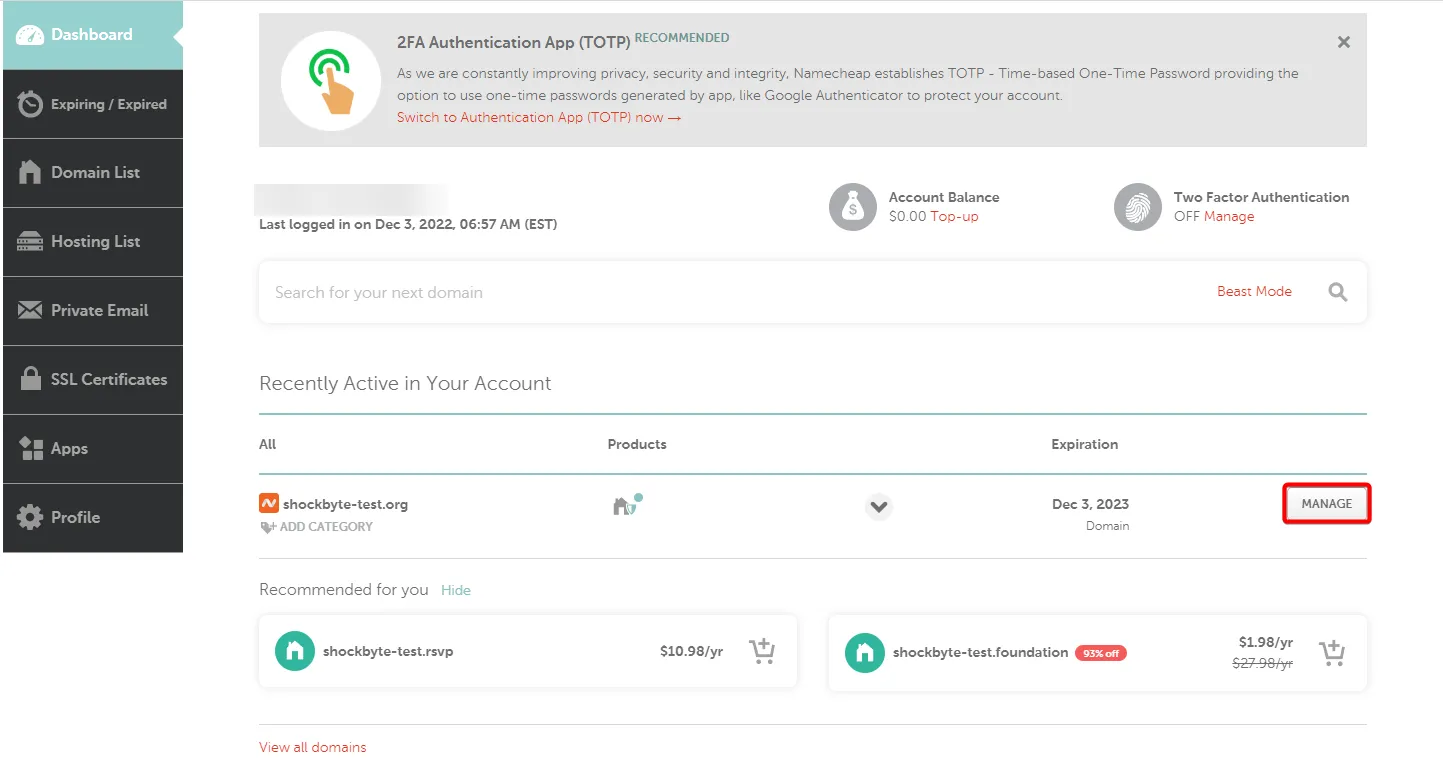Click the house icon beside shockbyte-test.foundation
This screenshot has width=1443, height=777.
865,653
